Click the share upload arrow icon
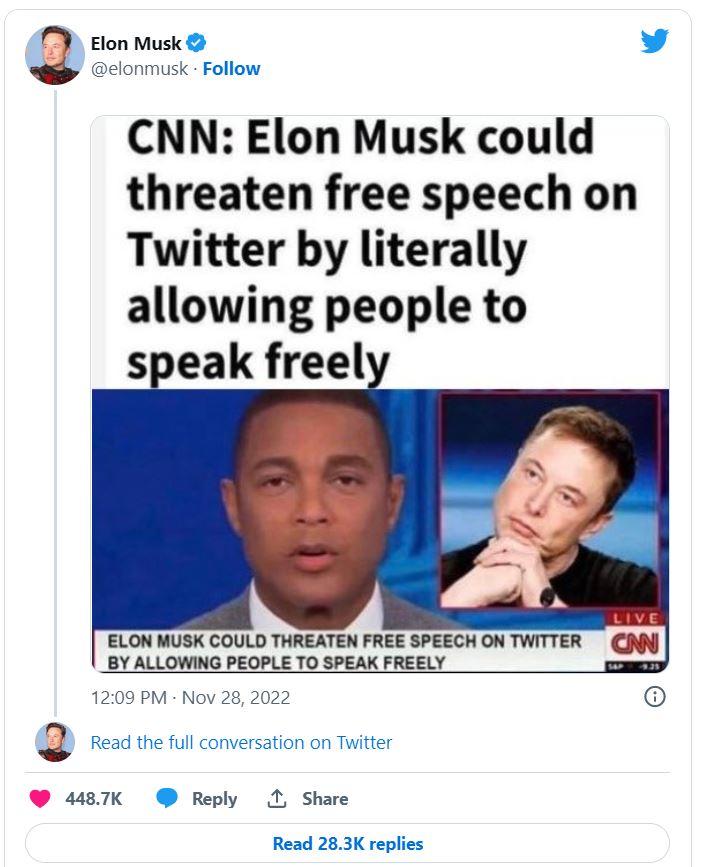This screenshot has width=702, height=867. [x=277, y=799]
